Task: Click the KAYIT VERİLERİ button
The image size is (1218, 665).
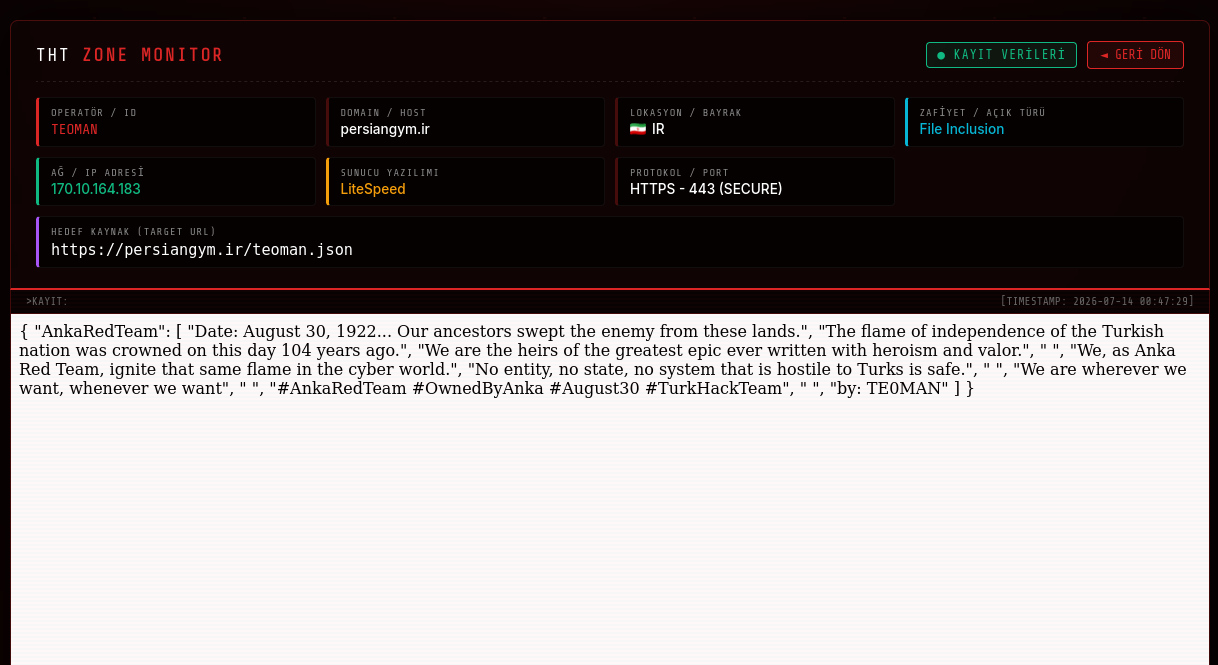Action: 1001,55
